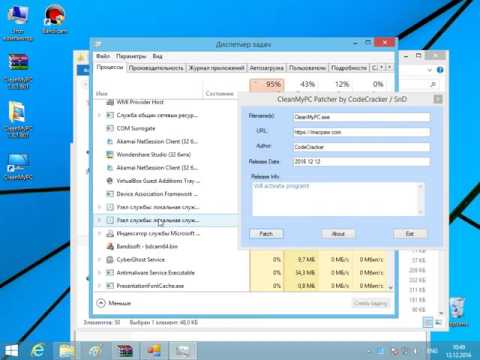Expand the PresentationFontCache.exe row

pos(99,286)
